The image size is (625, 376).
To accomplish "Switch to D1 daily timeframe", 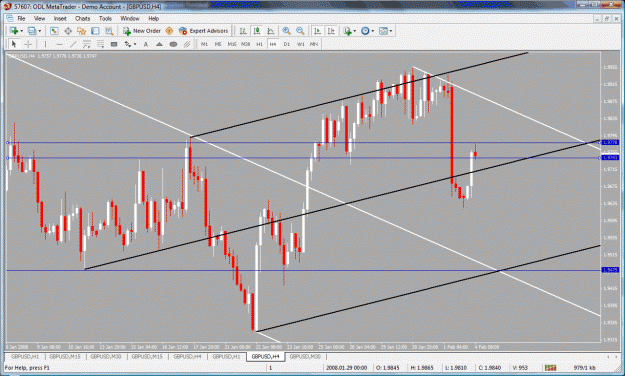I will (287, 44).
